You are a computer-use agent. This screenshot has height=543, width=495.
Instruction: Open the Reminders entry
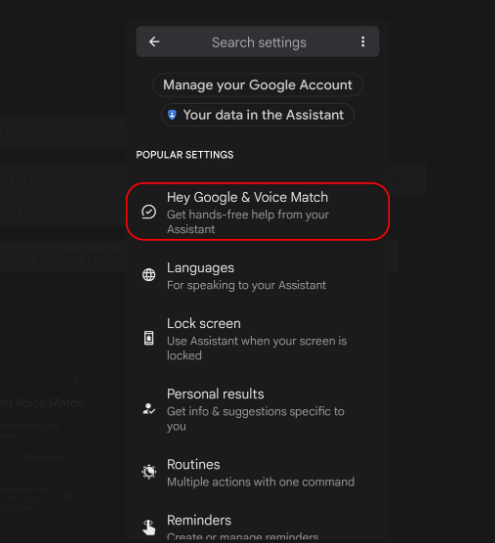tap(258, 526)
